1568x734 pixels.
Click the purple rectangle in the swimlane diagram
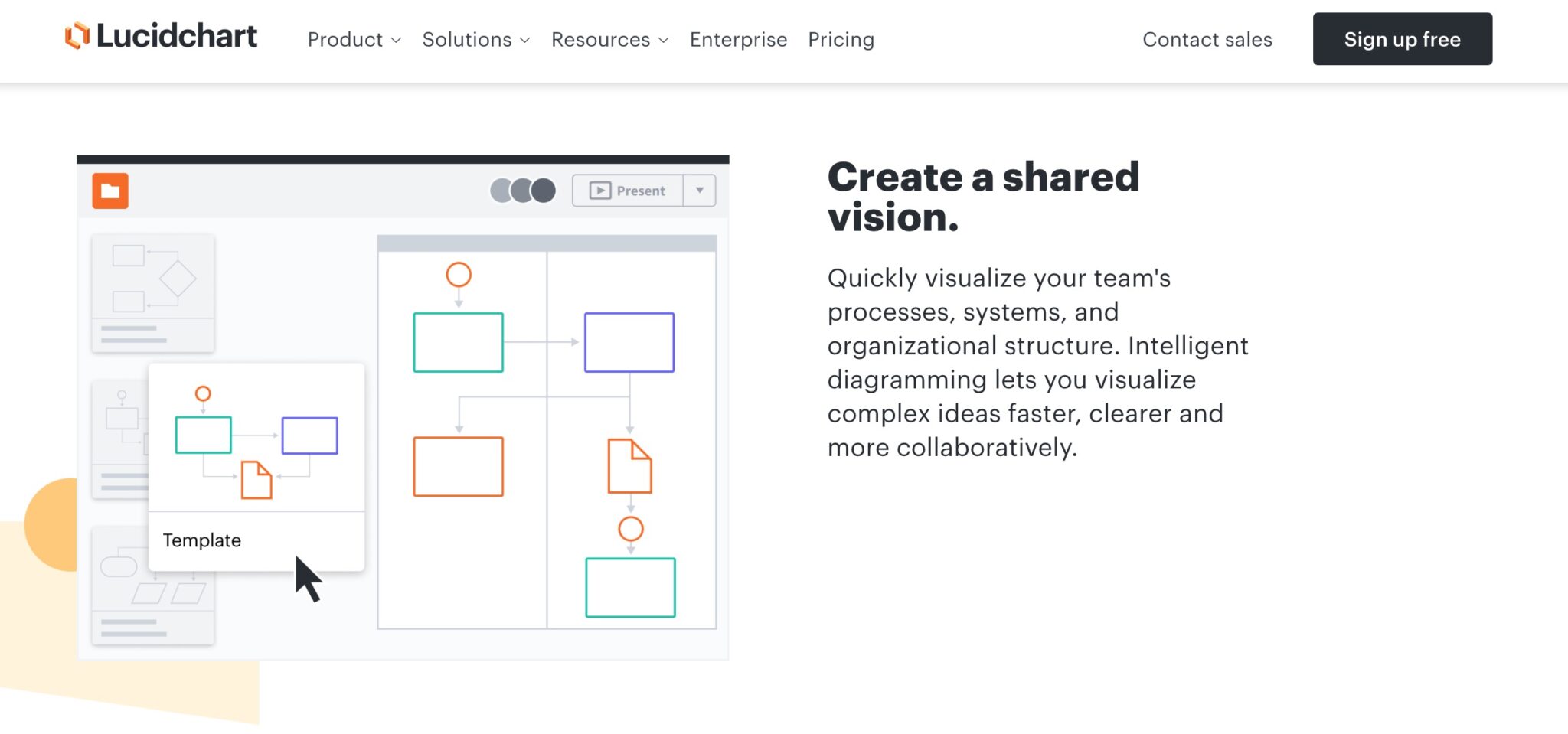click(x=629, y=342)
